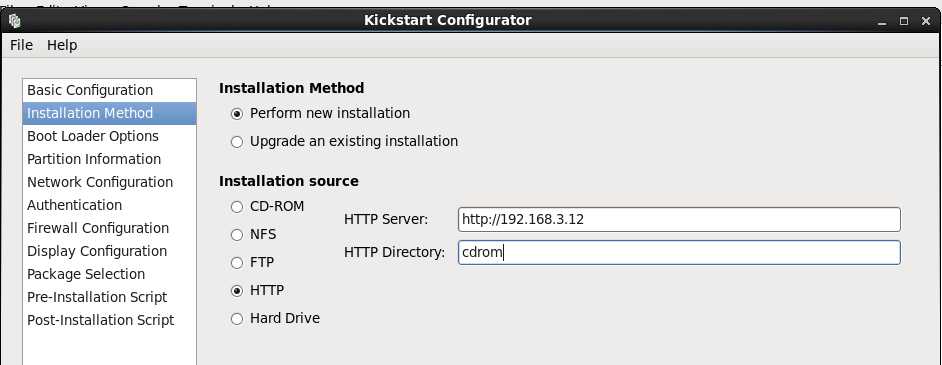Select the CD-ROM installation source
Image resolution: width=942 pixels, height=365 pixels.
(x=267, y=207)
